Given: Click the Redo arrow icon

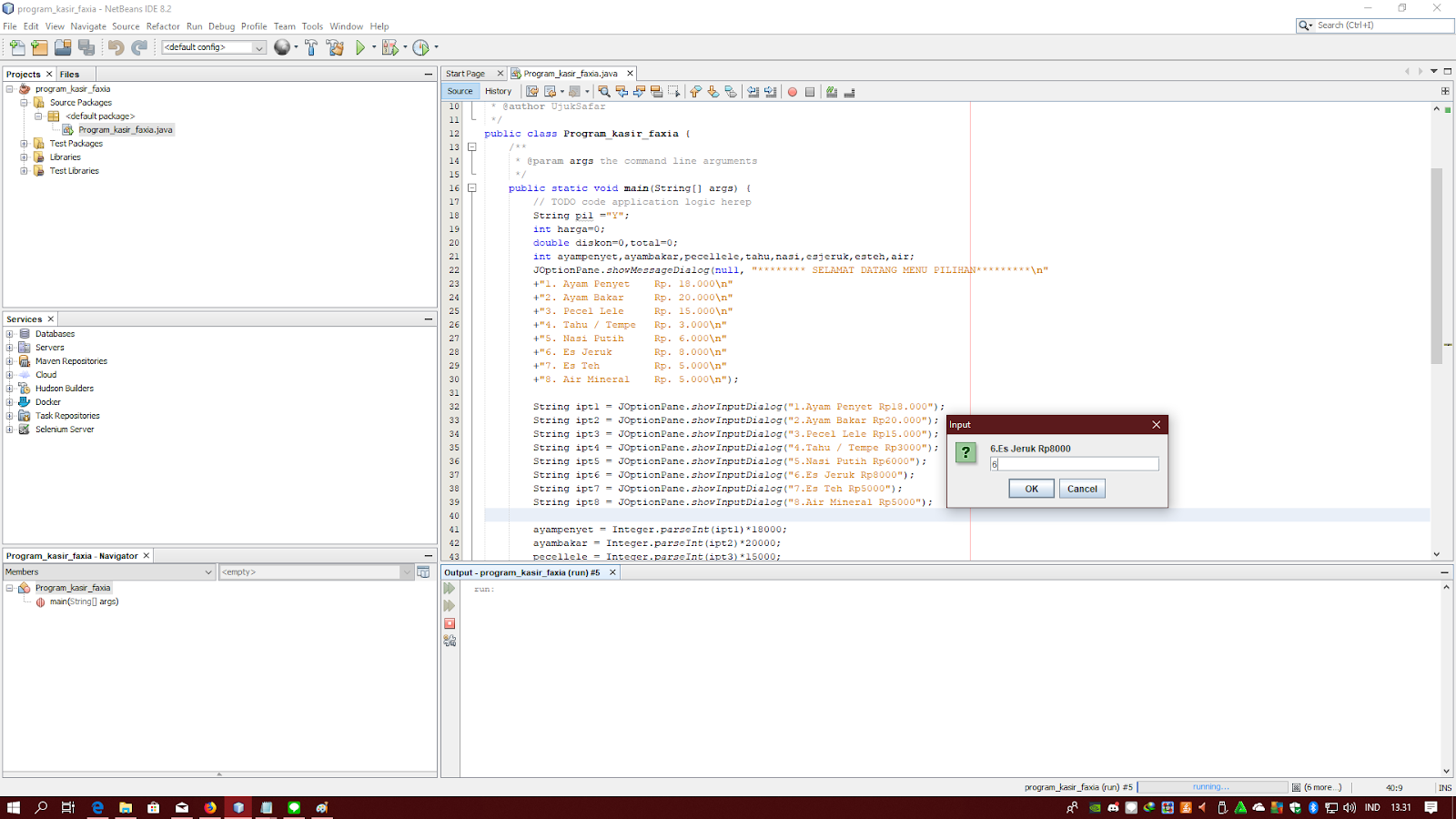Looking at the screenshot, I should coord(139,47).
